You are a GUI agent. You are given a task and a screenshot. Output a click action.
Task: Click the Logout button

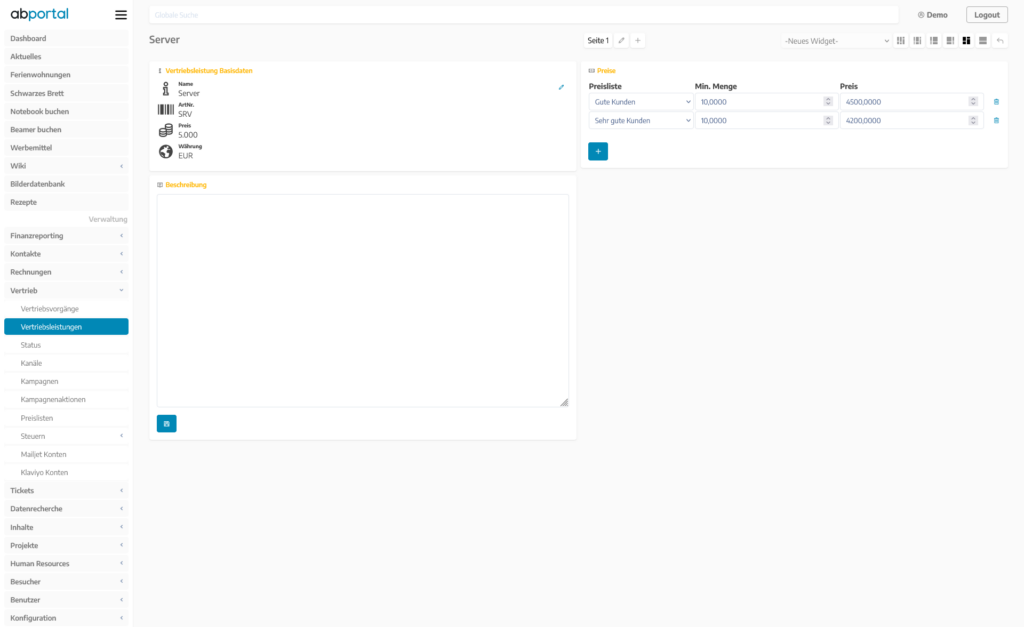tap(986, 15)
